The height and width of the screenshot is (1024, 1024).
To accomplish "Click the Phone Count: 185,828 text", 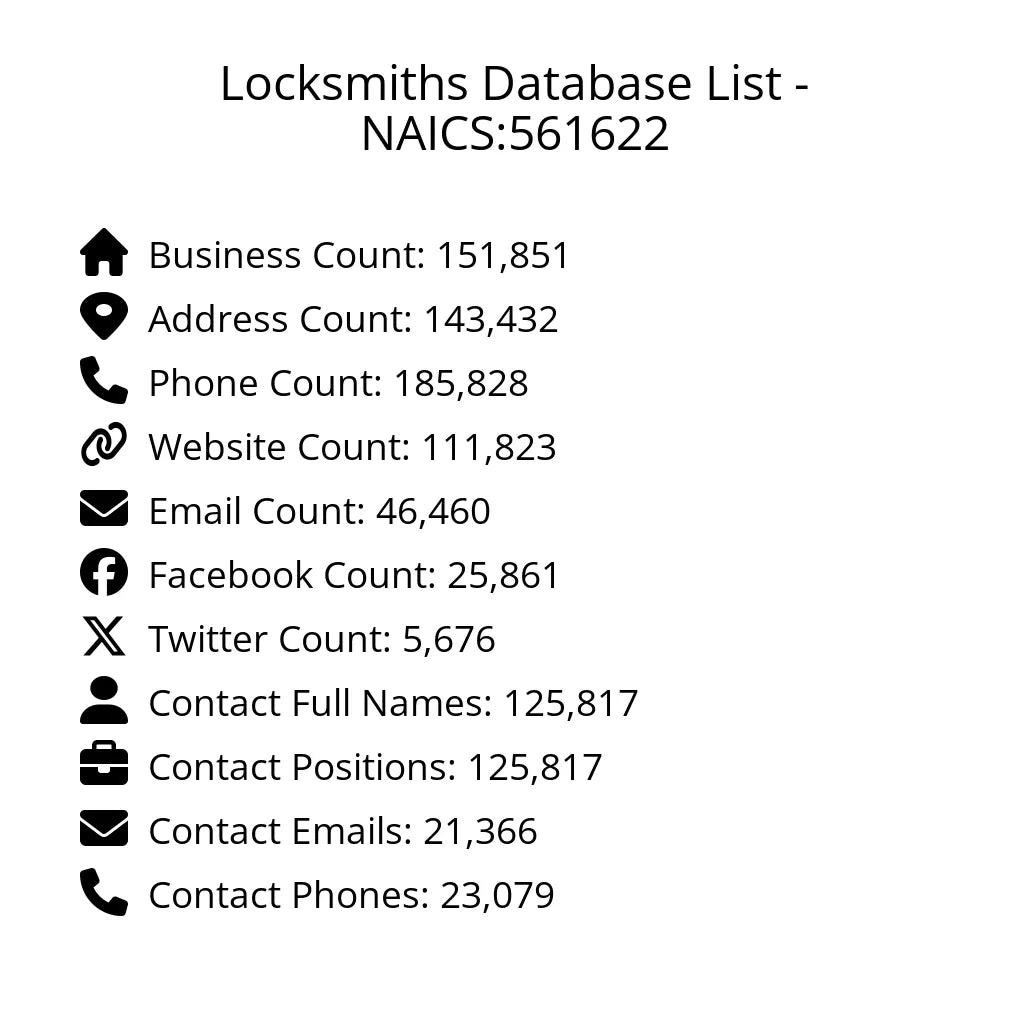I will point(338,383).
